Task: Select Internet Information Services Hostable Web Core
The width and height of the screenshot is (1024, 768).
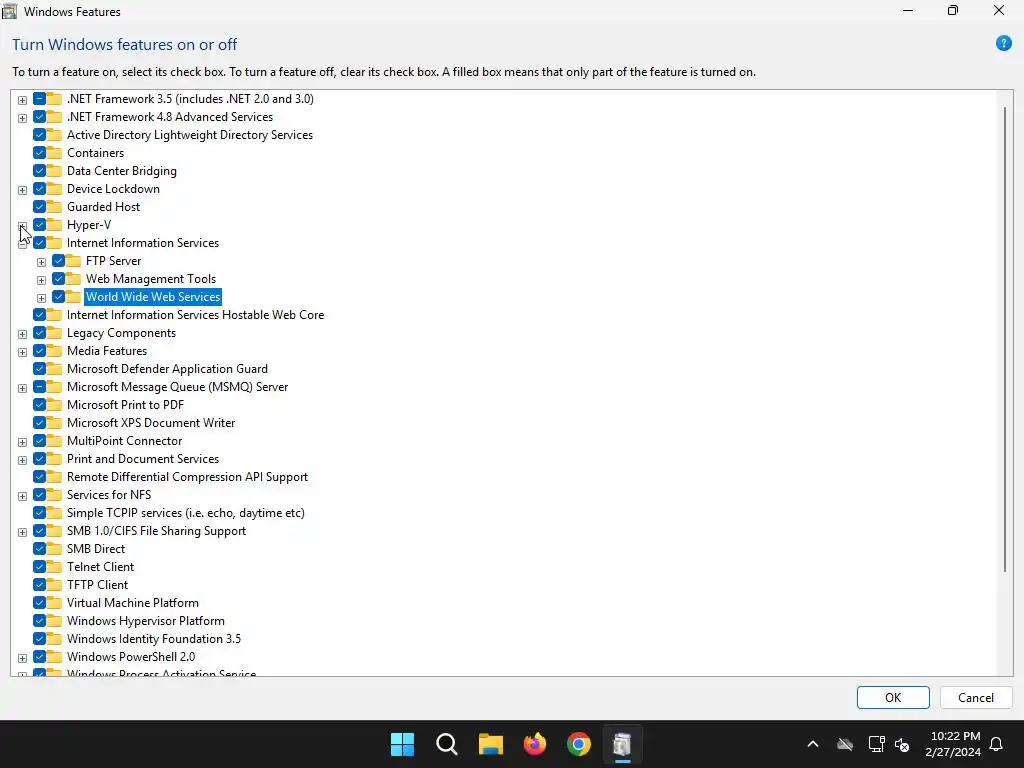Action: click(x=195, y=315)
